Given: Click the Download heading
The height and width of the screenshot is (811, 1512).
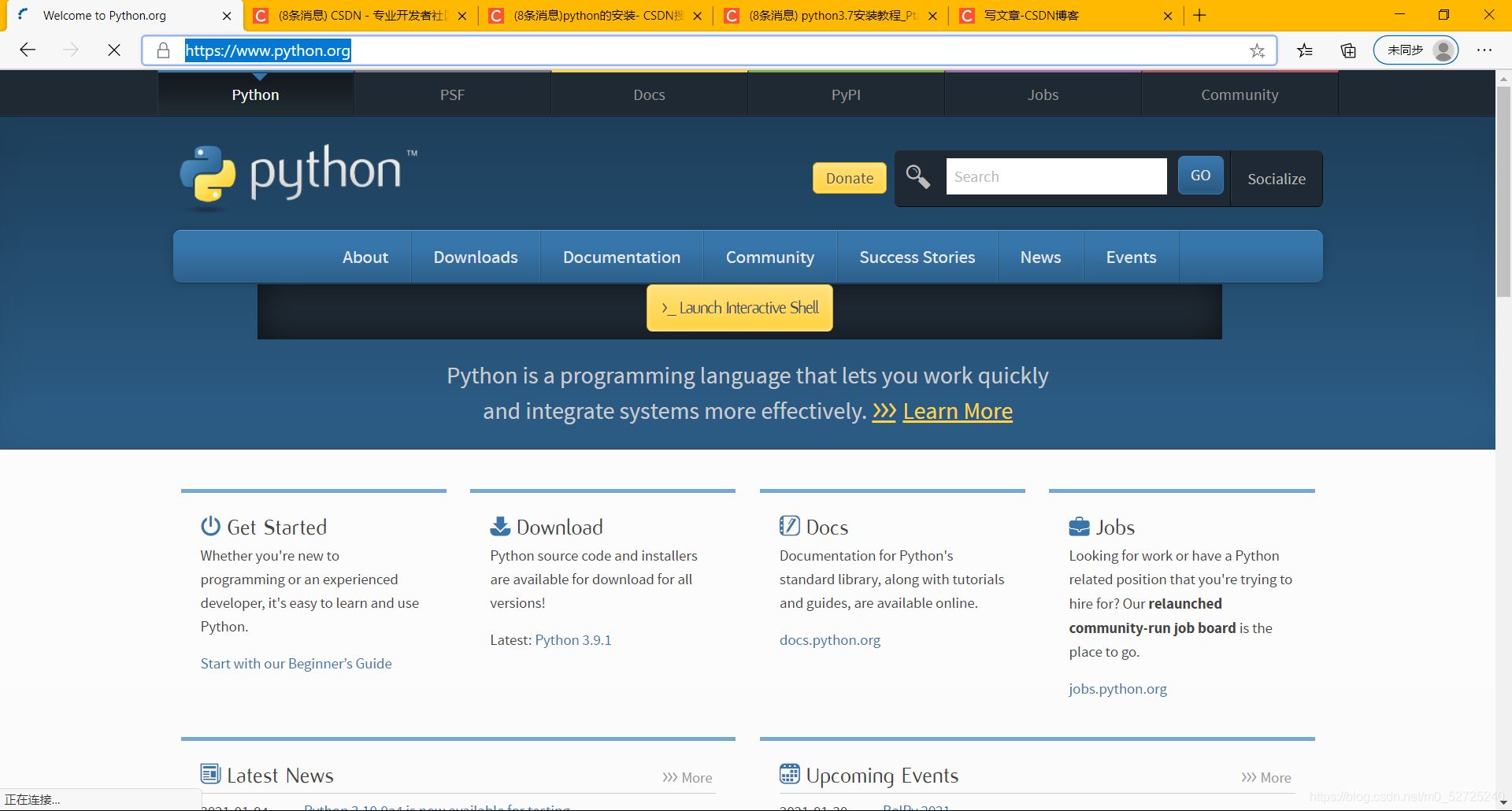Looking at the screenshot, I should pos(560,527).
